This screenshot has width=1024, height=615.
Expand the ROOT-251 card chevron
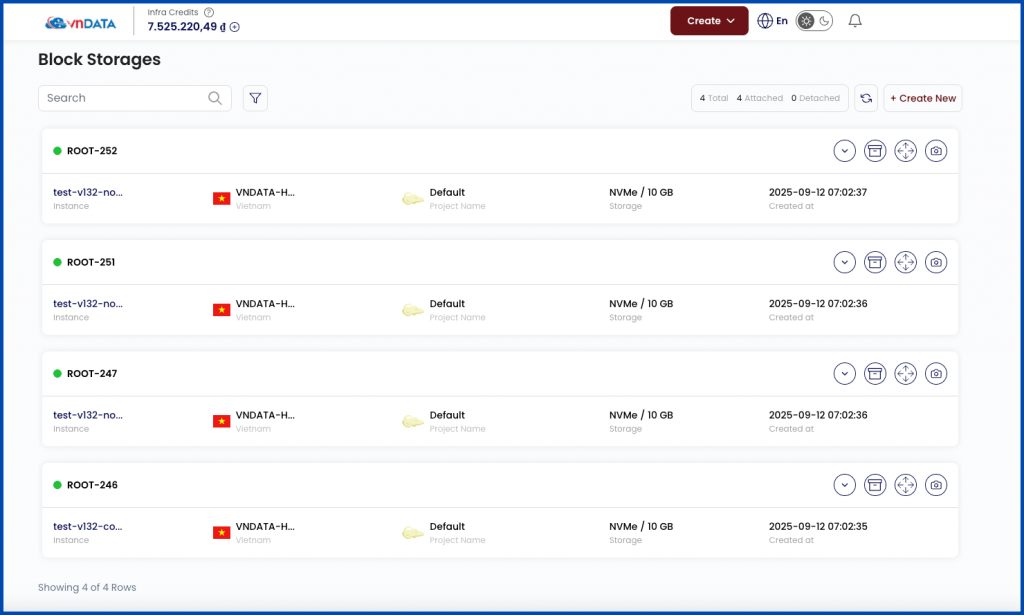[844, 262]
